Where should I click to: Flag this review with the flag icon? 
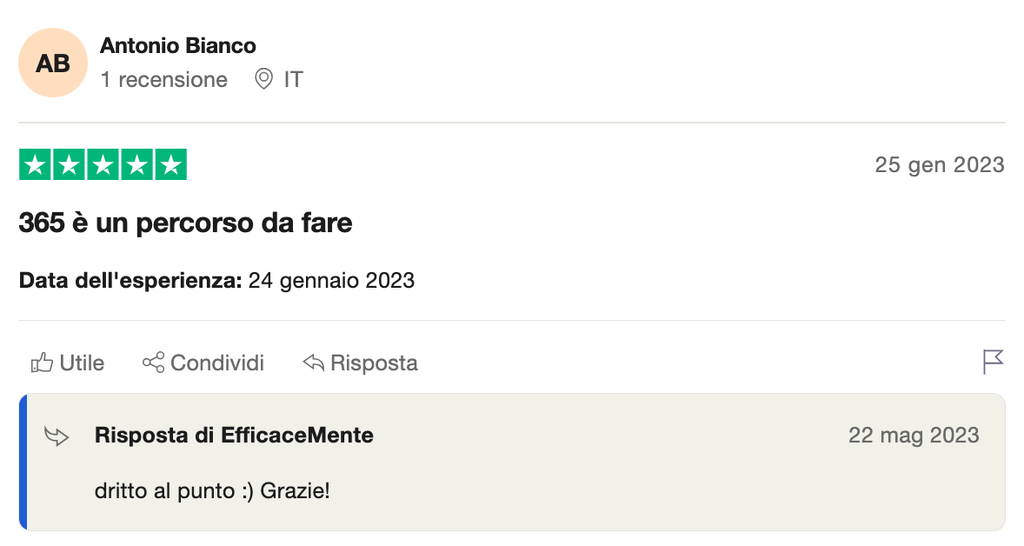[993, 361]
